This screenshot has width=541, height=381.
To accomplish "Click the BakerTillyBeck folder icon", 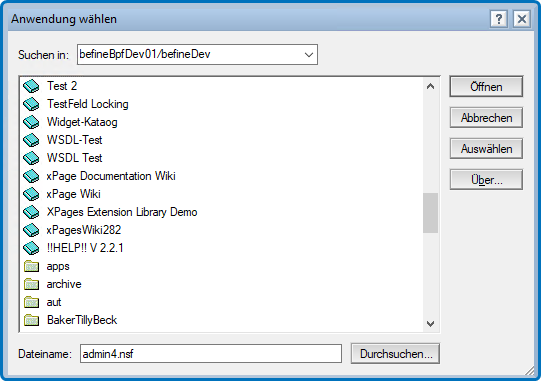I will 31,320.
